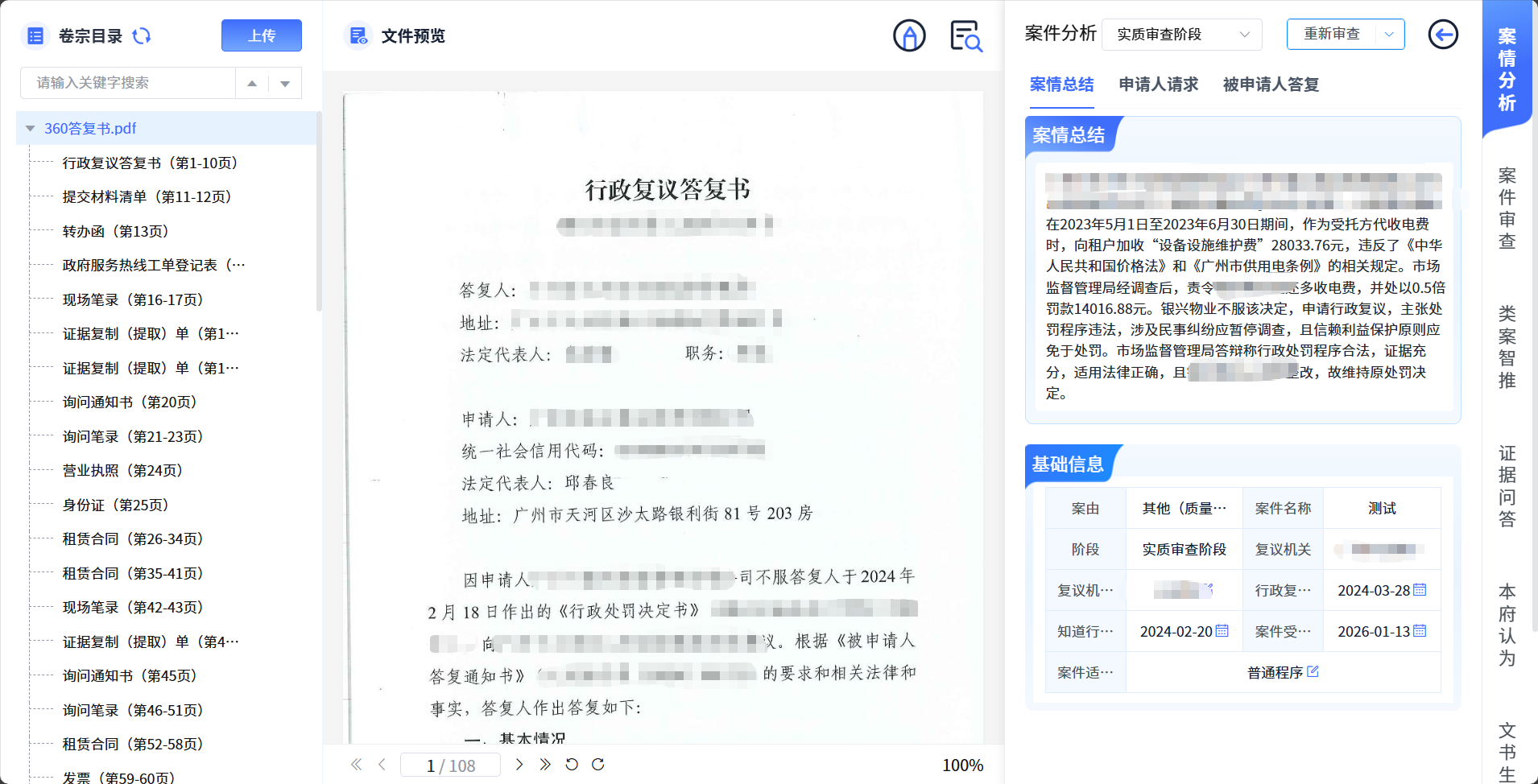Jump to next search result down arrow
Viewport: 1538px width, 784px height.
(285, 84)
